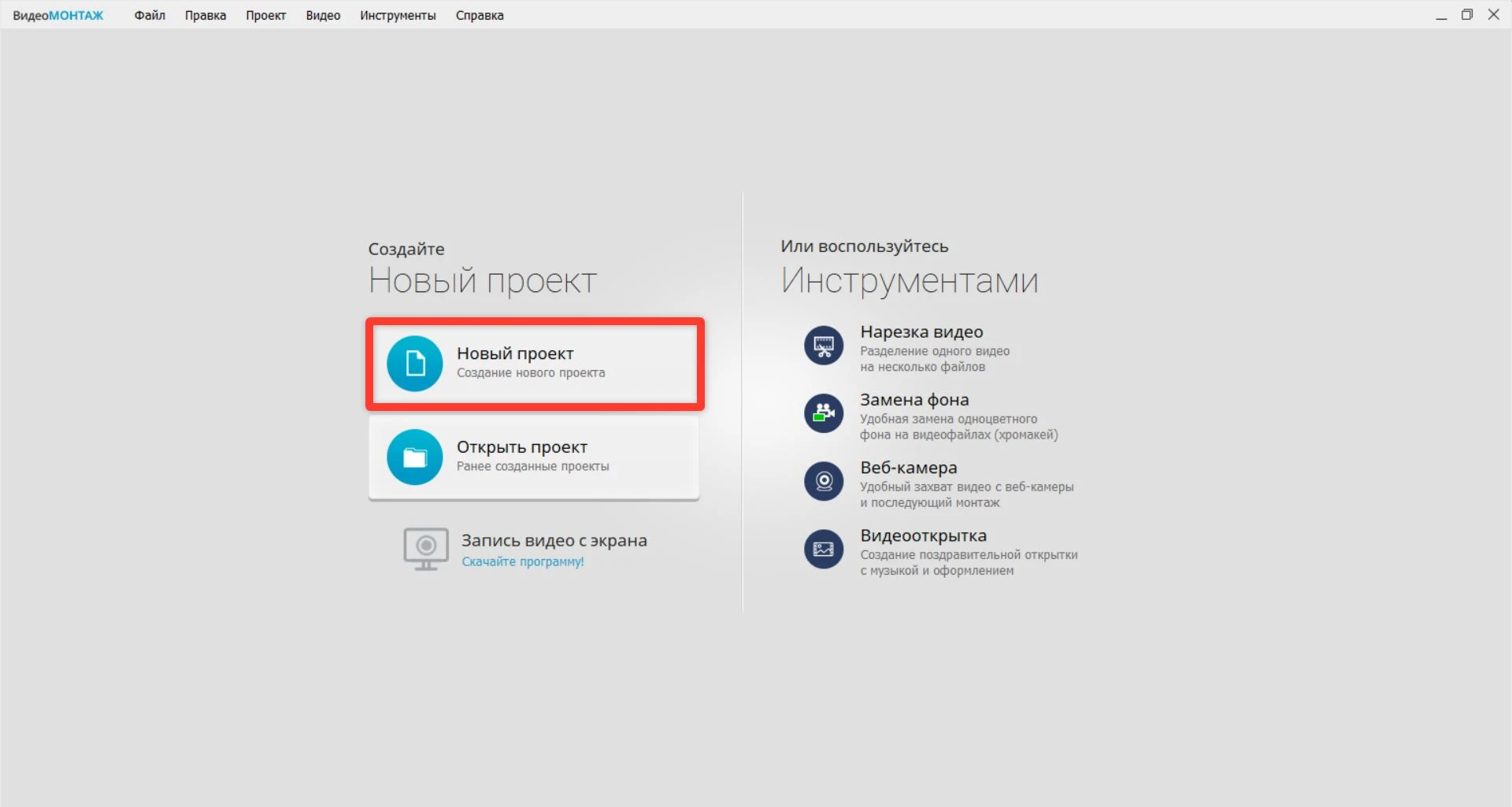Image resolution: width=1512 pixels, height=807 pixels.
Task: Click the Веб-камера webcam icon
Action: pyautogui.click(x=824, y=481)
